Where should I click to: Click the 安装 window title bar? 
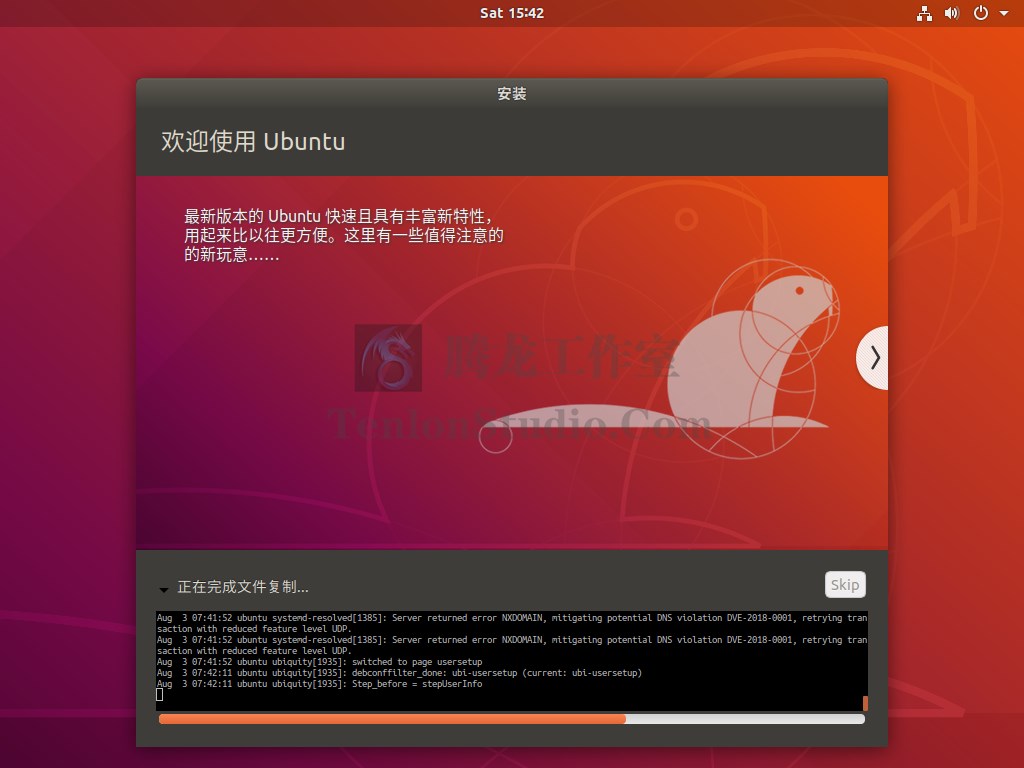[512, 93]
